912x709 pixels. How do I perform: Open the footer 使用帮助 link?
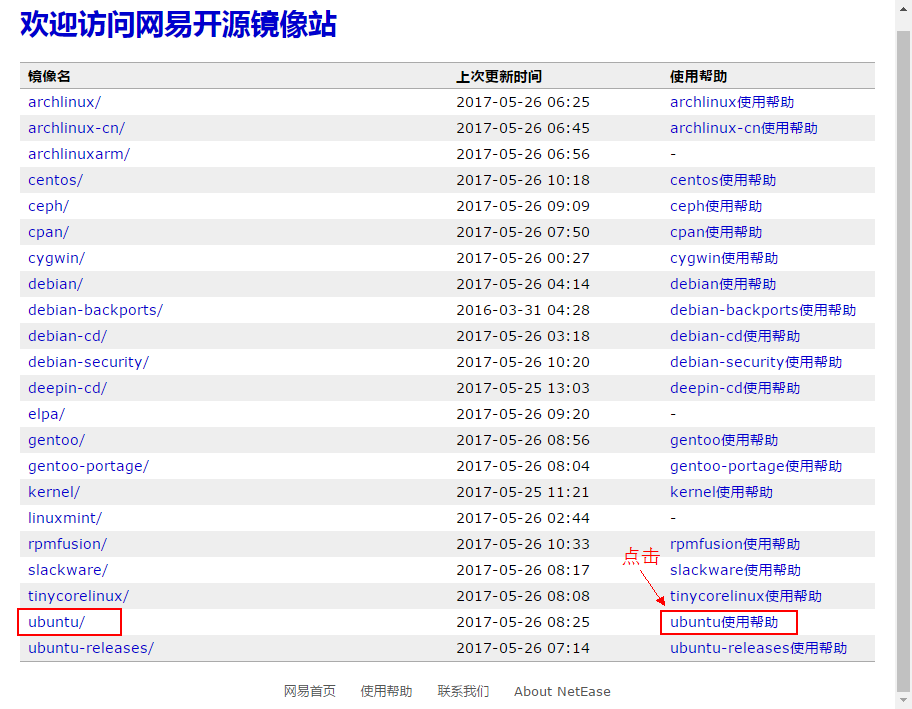pyautogui.click(x=386, y=691)
